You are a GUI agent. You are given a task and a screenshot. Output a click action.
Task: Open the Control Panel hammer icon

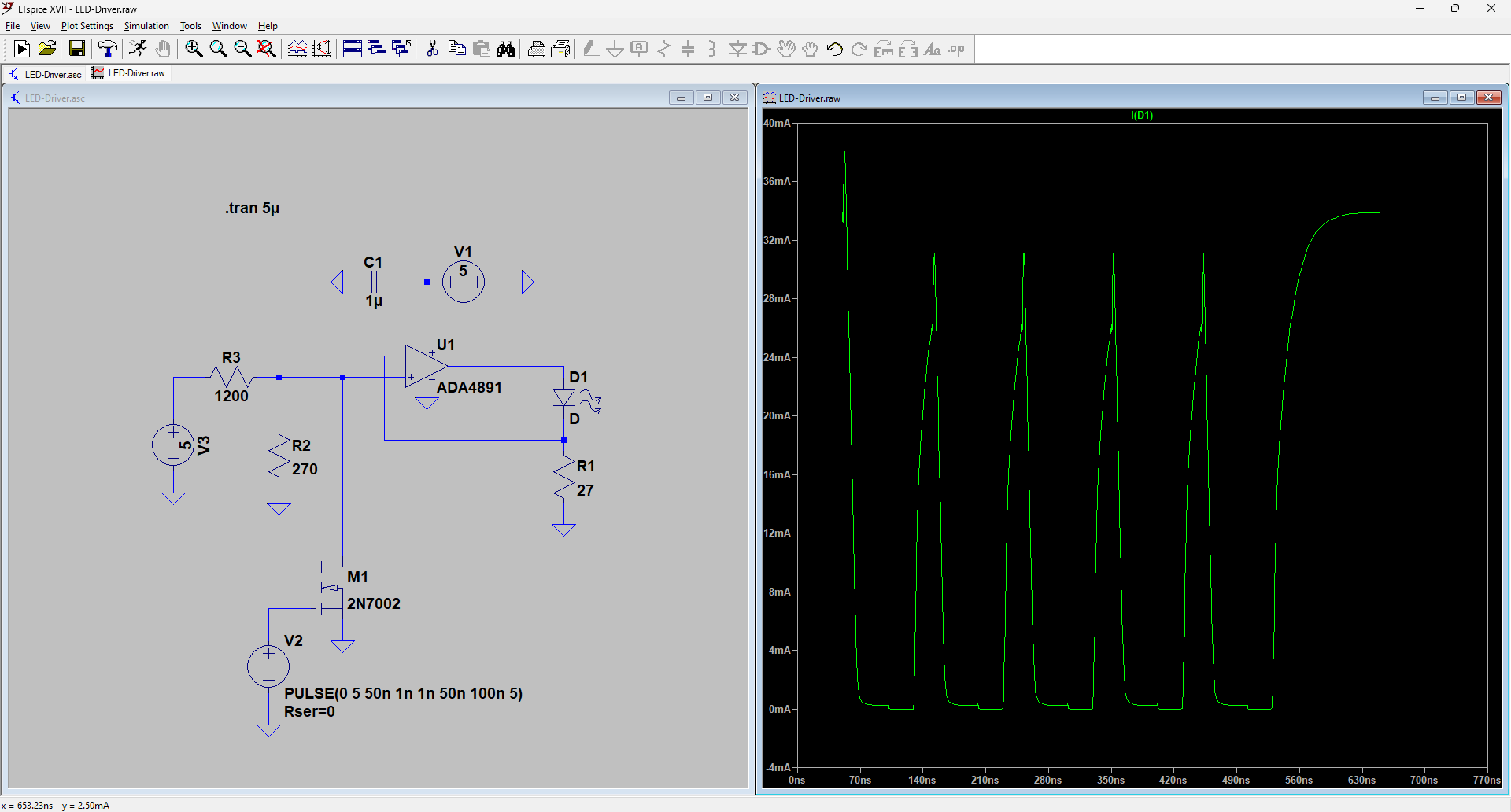coord(108,49)
